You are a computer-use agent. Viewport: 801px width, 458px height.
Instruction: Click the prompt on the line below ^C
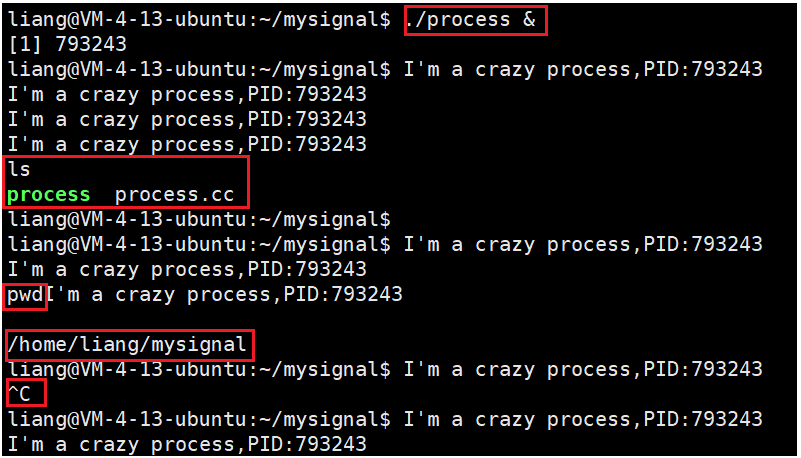pyautogui.click(x=198, y=419)
